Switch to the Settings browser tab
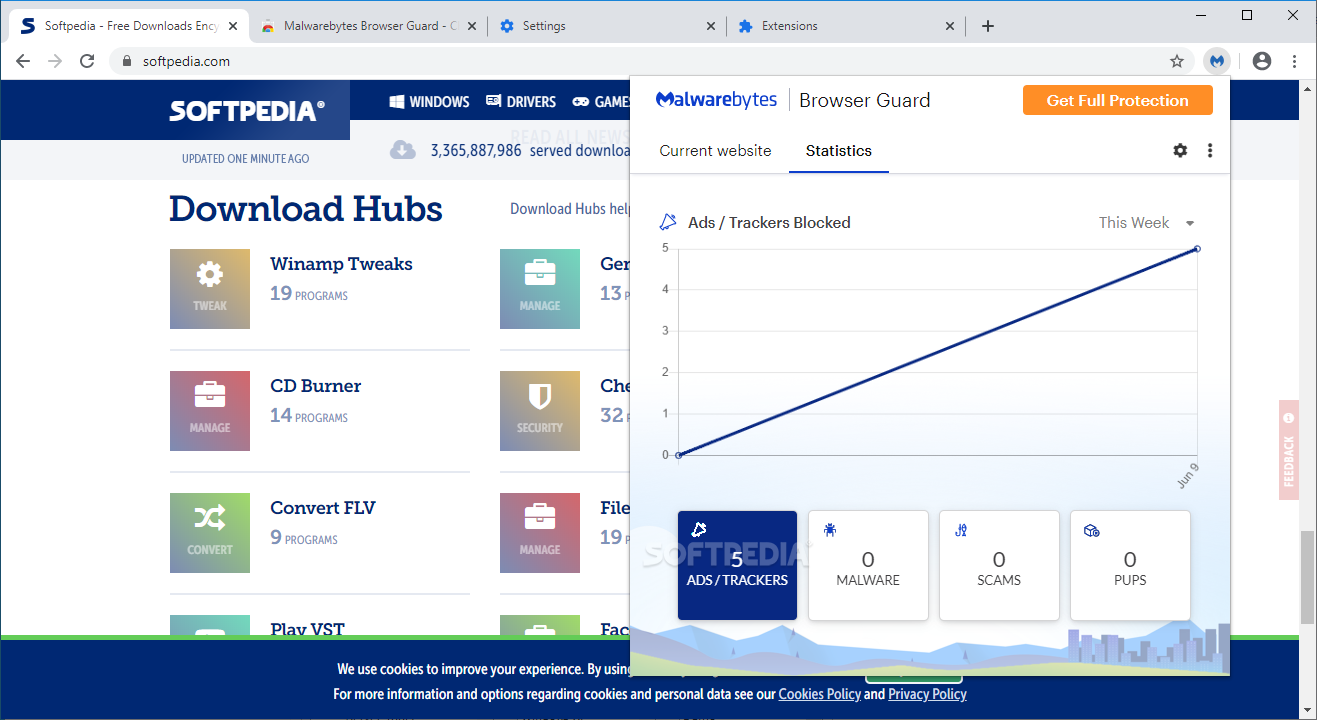Viewport: 1317px width, 720px height. pos(608,26)
